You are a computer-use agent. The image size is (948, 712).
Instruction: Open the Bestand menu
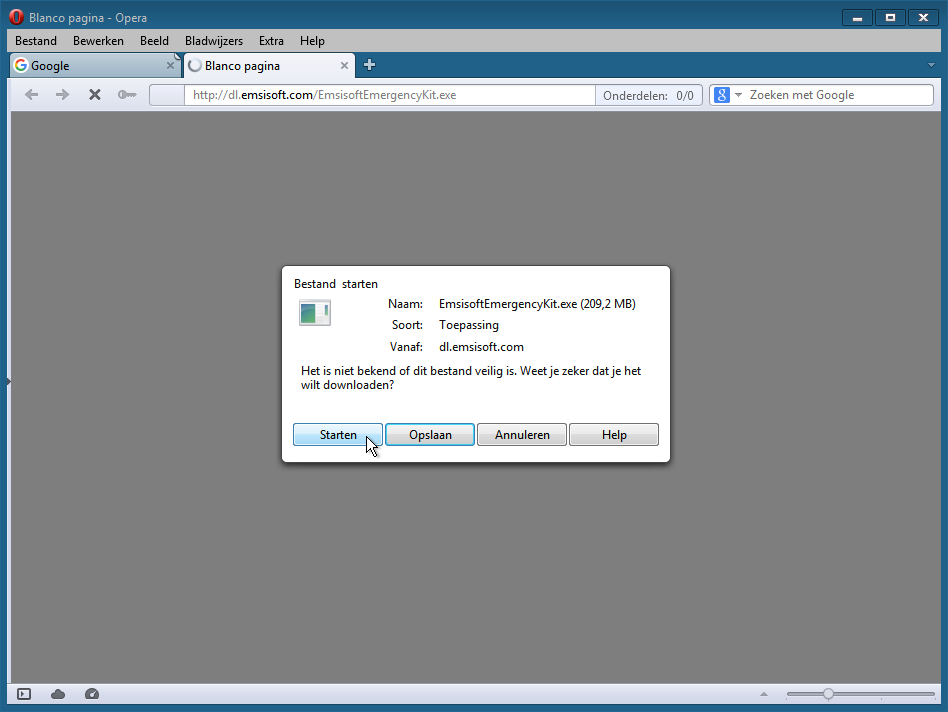click(36, 40)
